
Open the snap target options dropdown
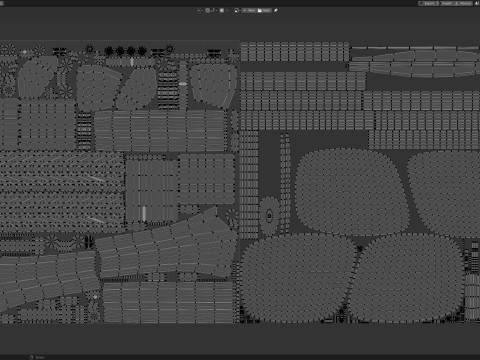pyautogui.click(x=214, y=10)
